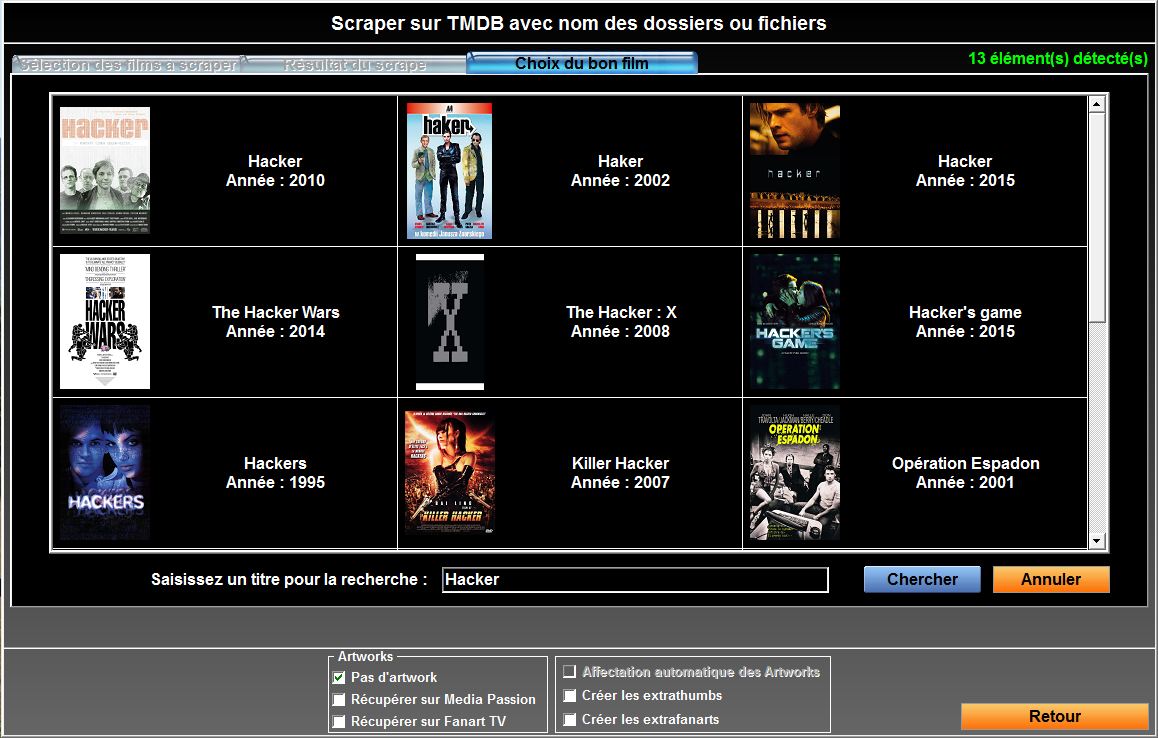Image resolution: width=1158 pixels, height=738 pixels.
Task: Toggle 'Récupérer sur Fanart TV' checkbox
Action: pyautogui.click(x=339, y=722)
